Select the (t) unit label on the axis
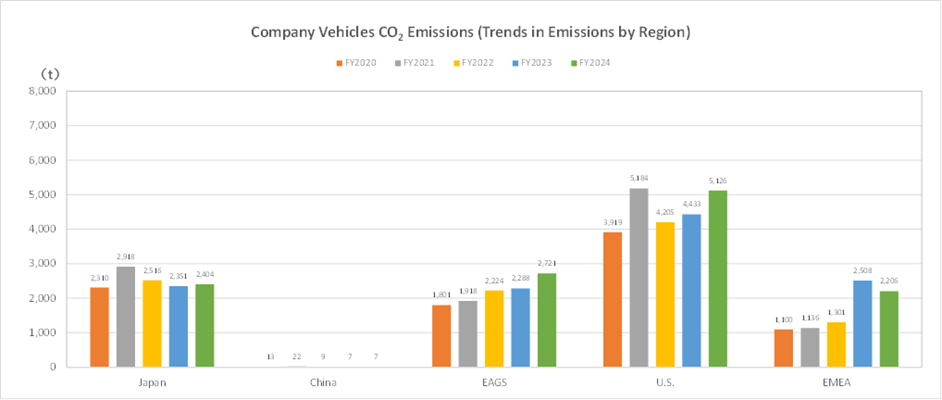The height and width of the screenshot is (400, 942). click(x=50, y=74)
